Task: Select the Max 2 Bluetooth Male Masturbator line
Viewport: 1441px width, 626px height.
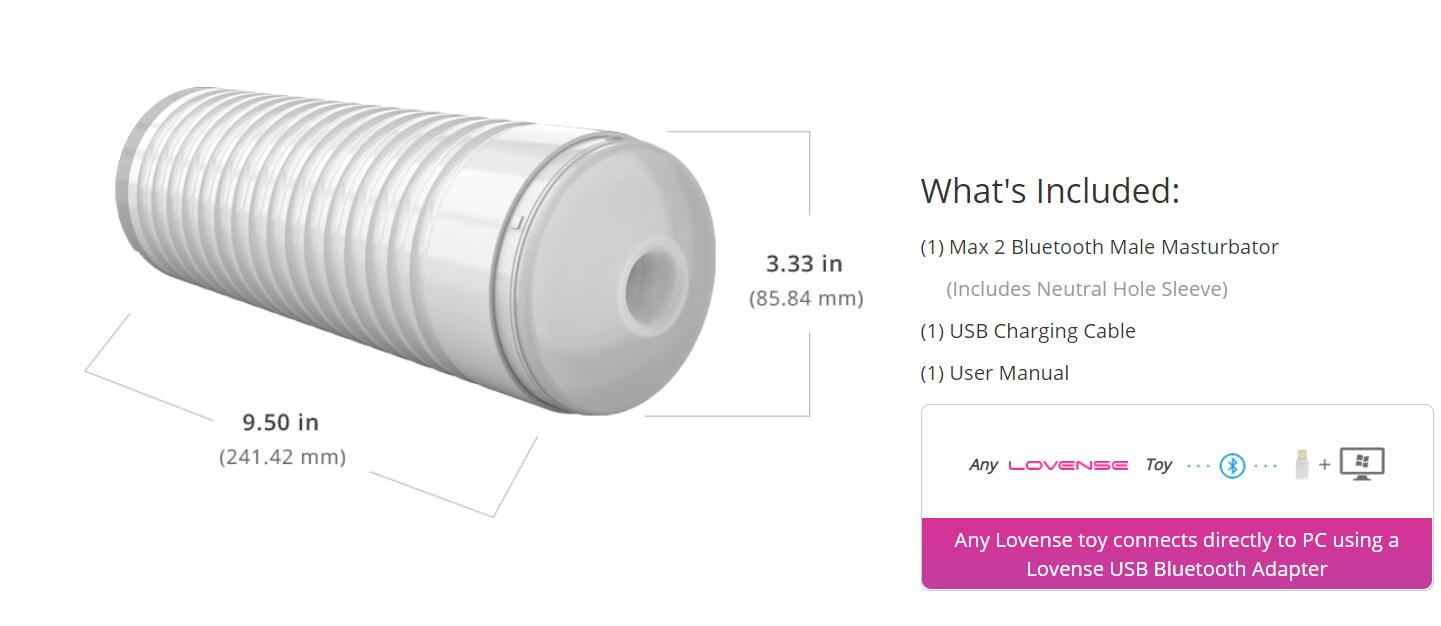Action: pyautogui.click(x=1099, y=247)
